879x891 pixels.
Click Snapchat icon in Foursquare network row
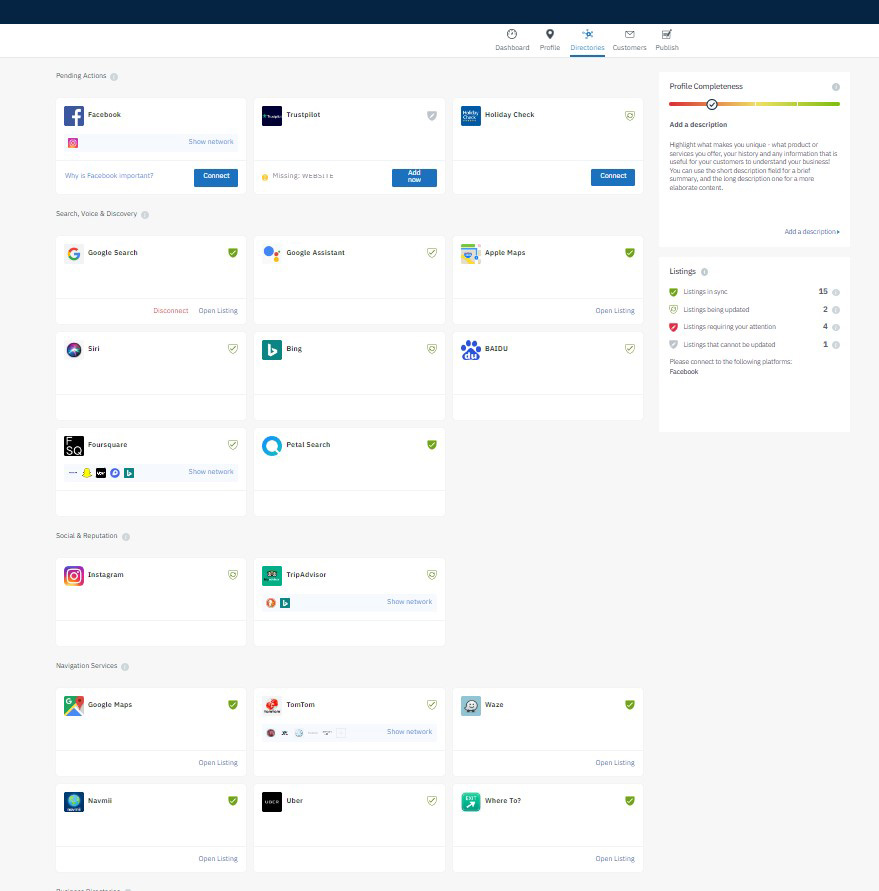click(86, 473)
